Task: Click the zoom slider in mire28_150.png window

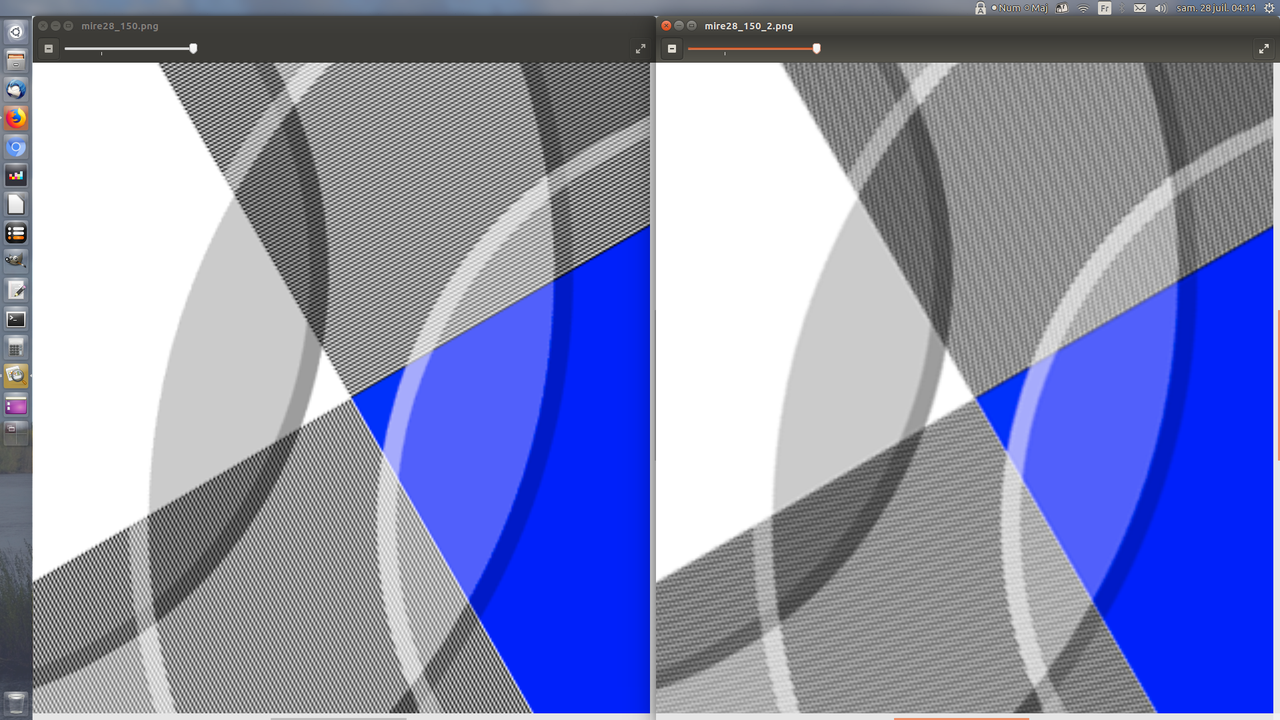Action: click(x=130, y=48)
